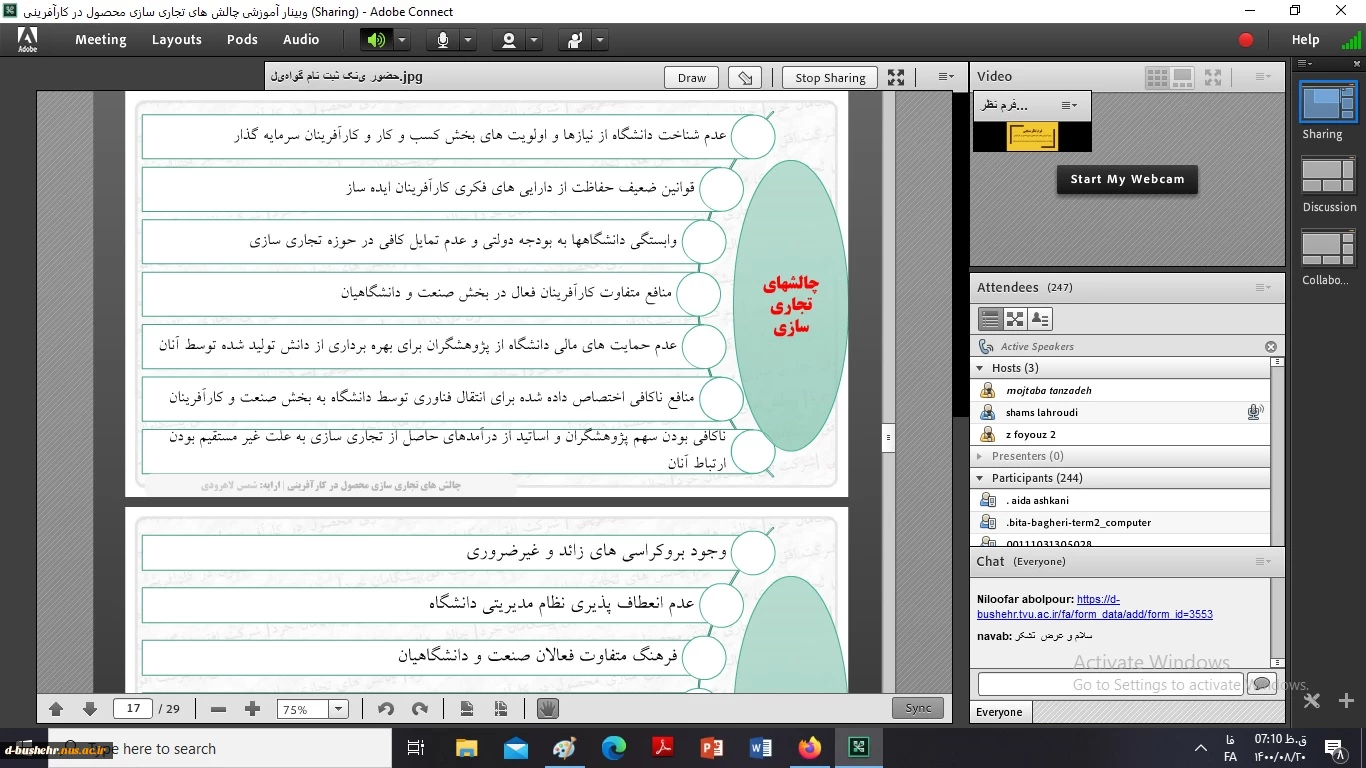Mute the green speaker icon

tap(376, 40)
